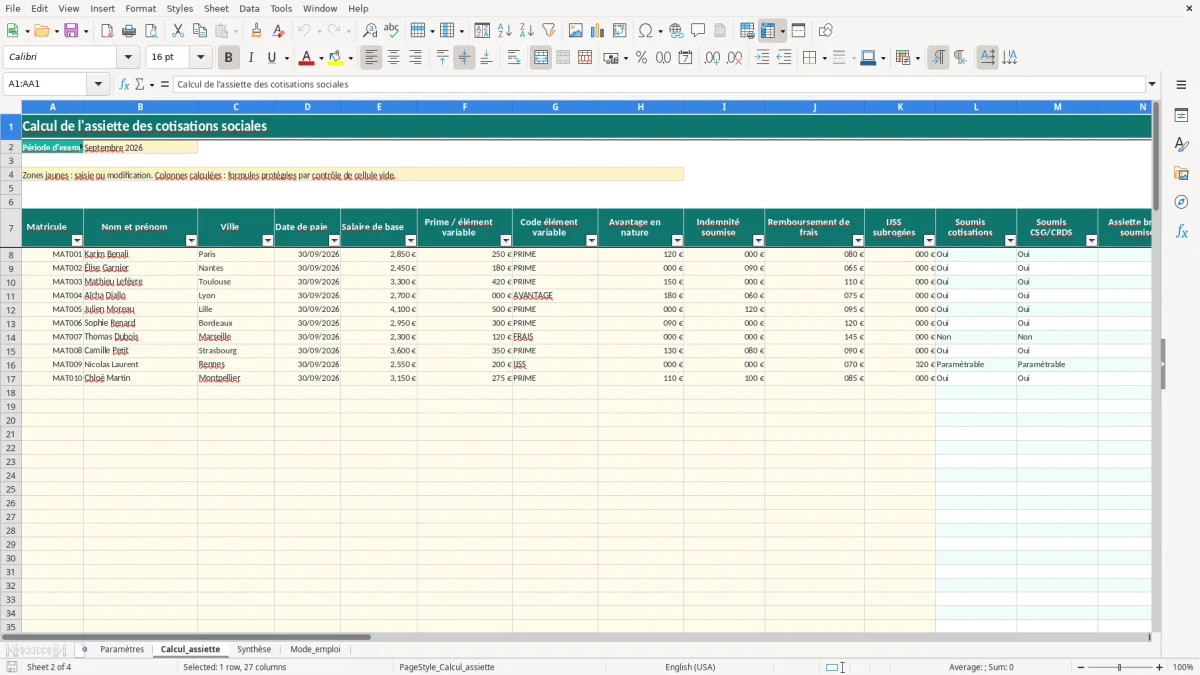1200x675 pixels.
Task: Expand the formula bar
Action: [1152, 85]
